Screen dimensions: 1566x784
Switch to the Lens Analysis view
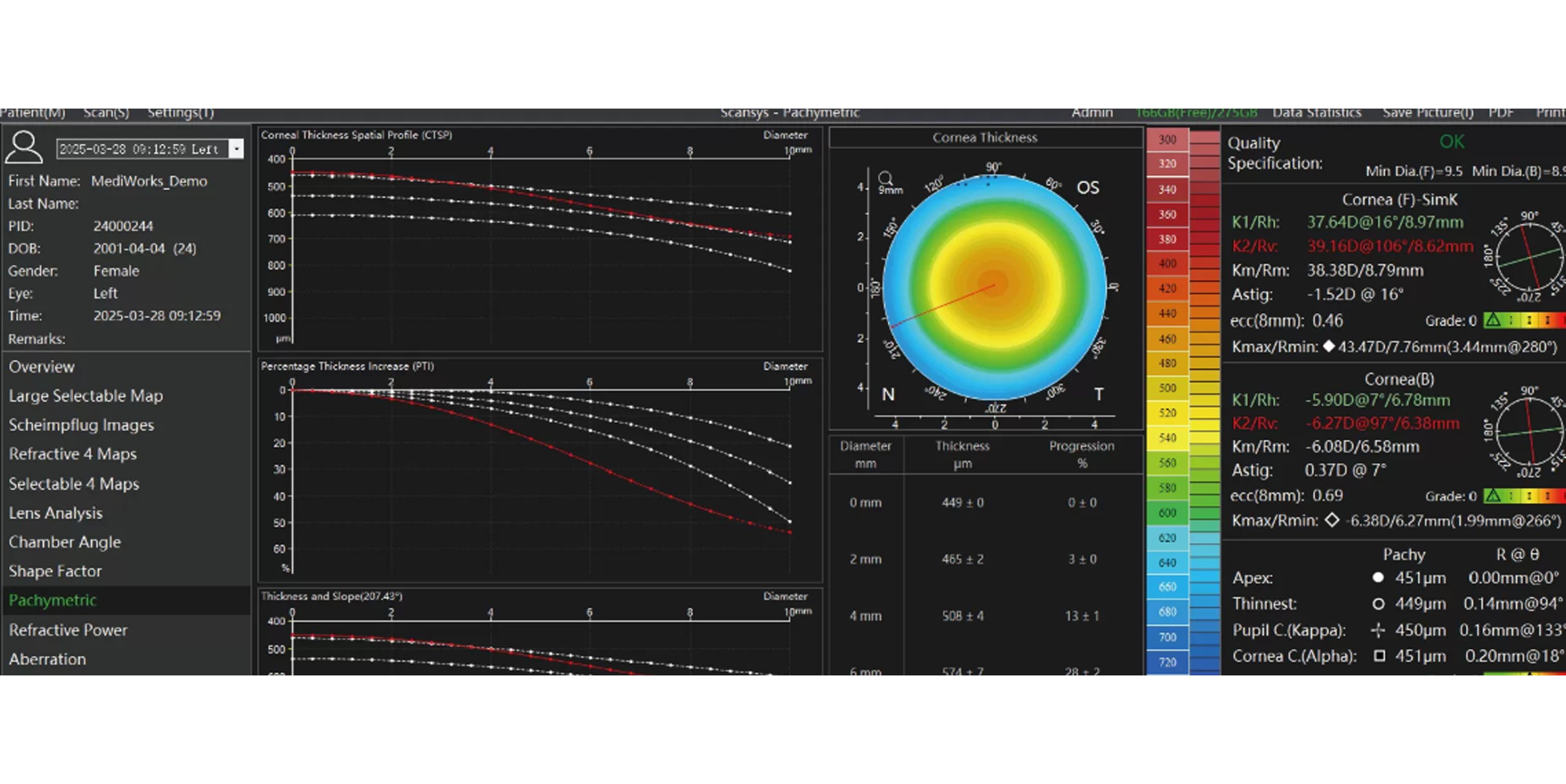tap(55, 514)
